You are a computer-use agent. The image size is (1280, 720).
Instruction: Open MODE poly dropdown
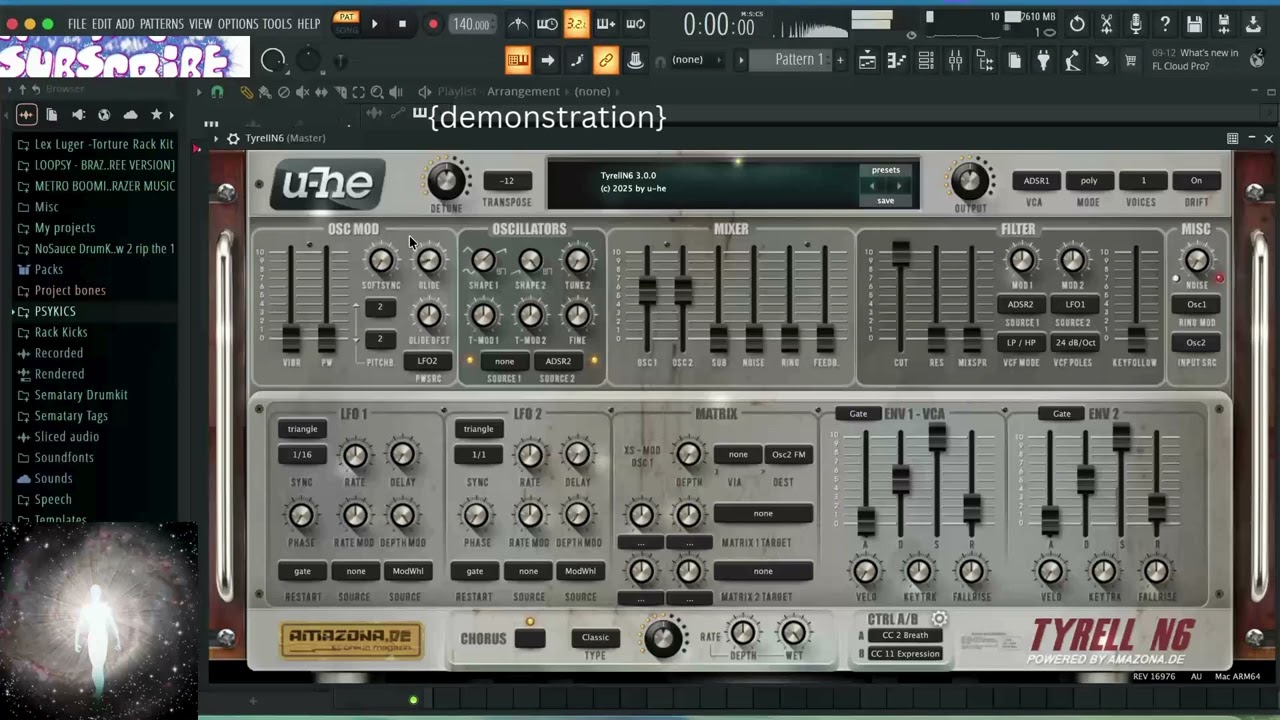pos(1088,181)
